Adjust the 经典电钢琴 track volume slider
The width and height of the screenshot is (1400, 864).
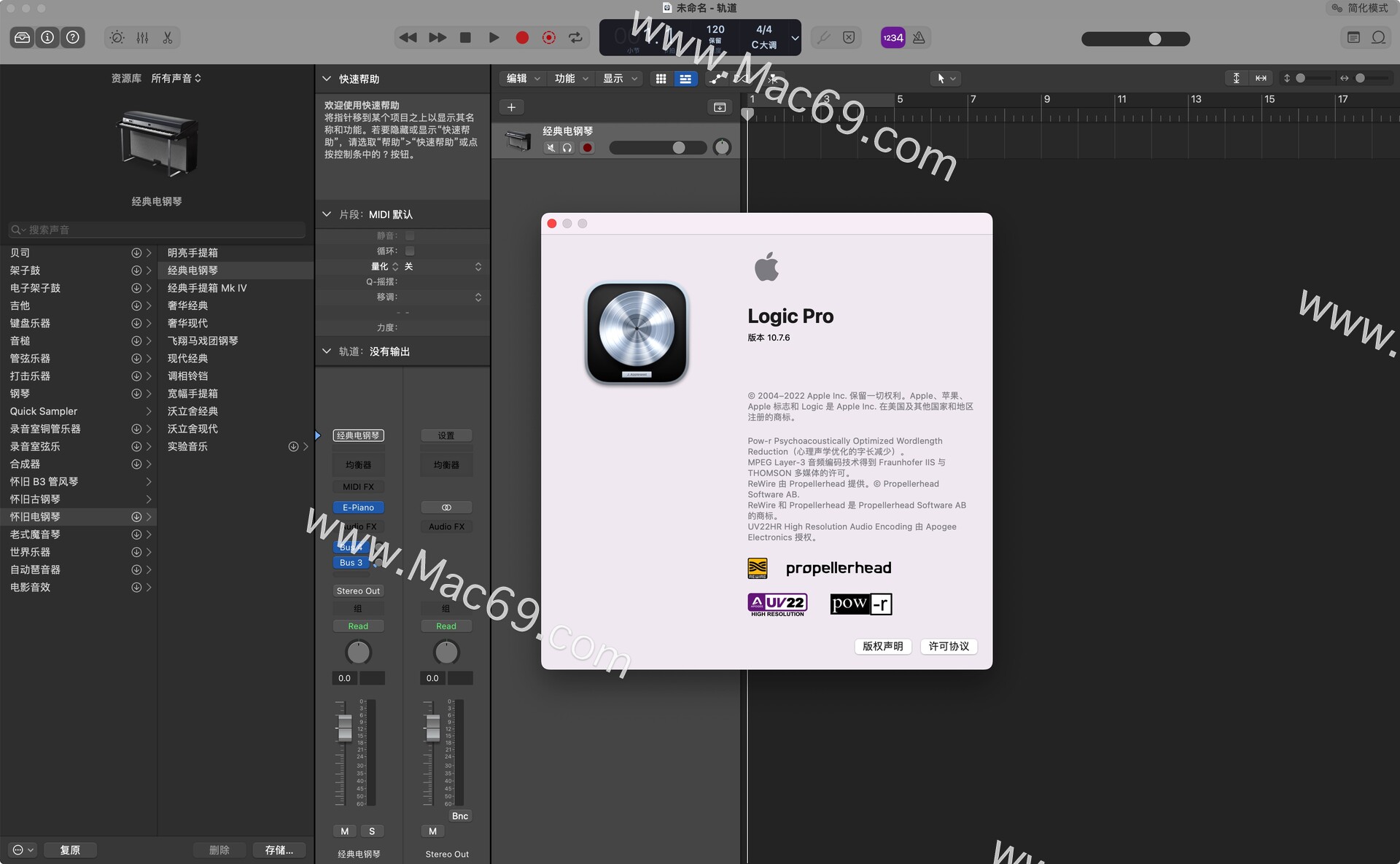tap(658, 148)
